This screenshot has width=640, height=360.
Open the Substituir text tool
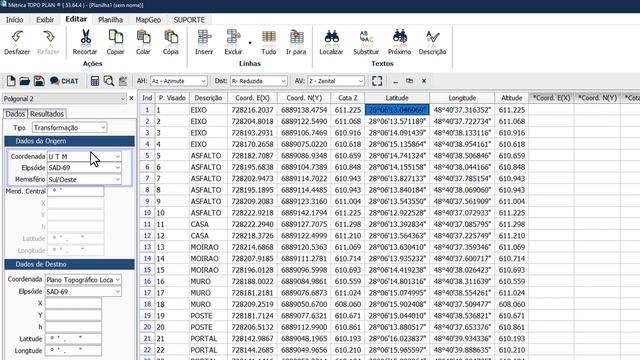(366, 37)
